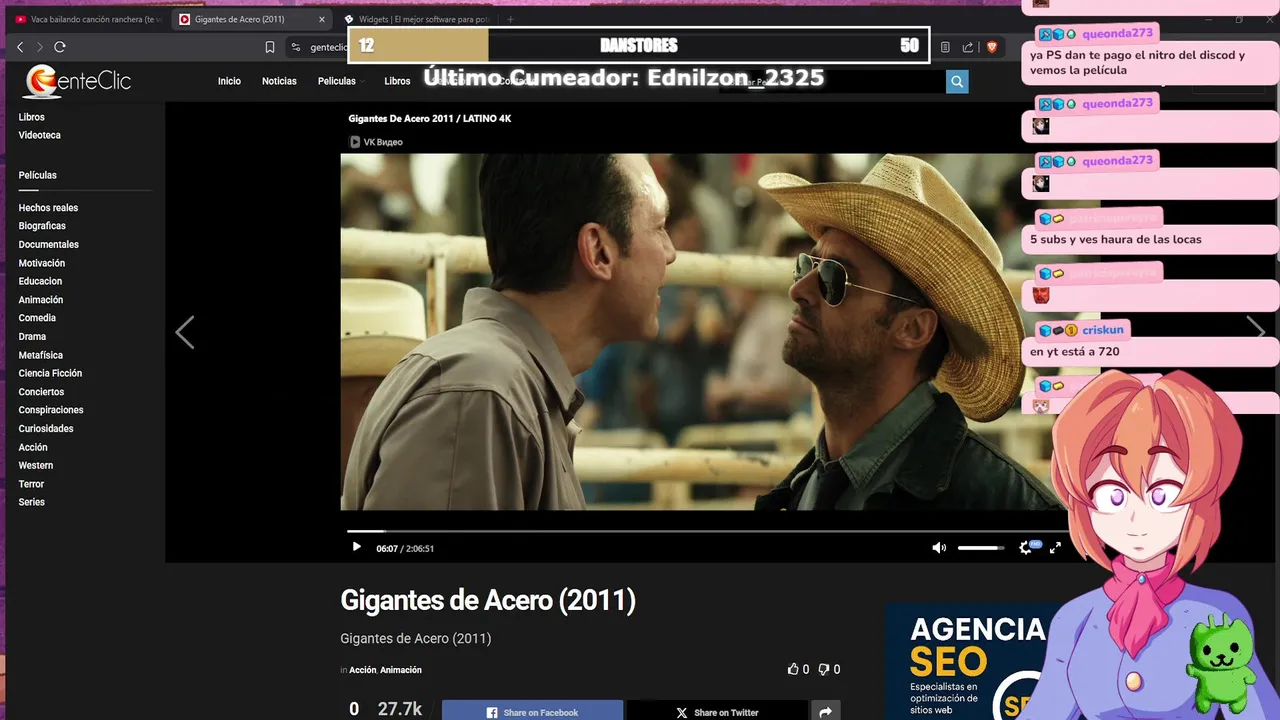
Task: Open Comedia sidebar category
Action: click(37, 318)
